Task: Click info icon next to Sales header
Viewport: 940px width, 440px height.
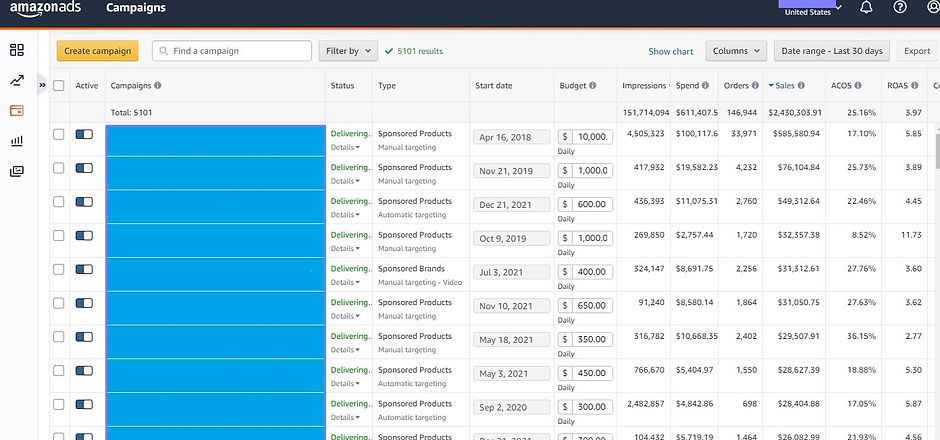Action: [801, 86]
